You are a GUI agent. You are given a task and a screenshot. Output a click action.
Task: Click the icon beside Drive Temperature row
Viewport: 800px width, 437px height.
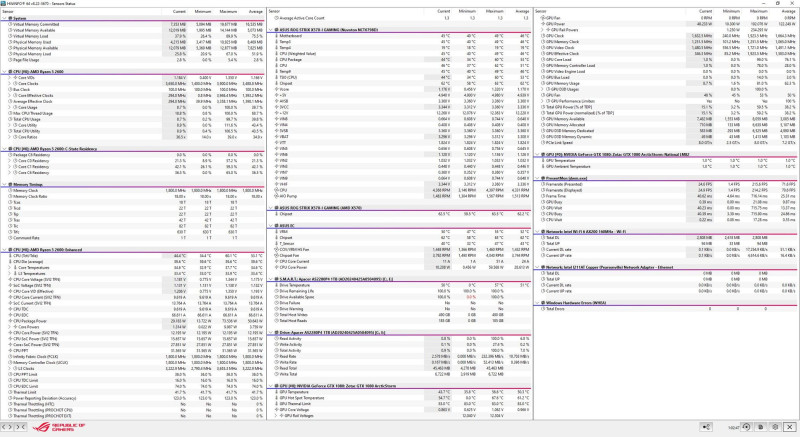point(277,285)
